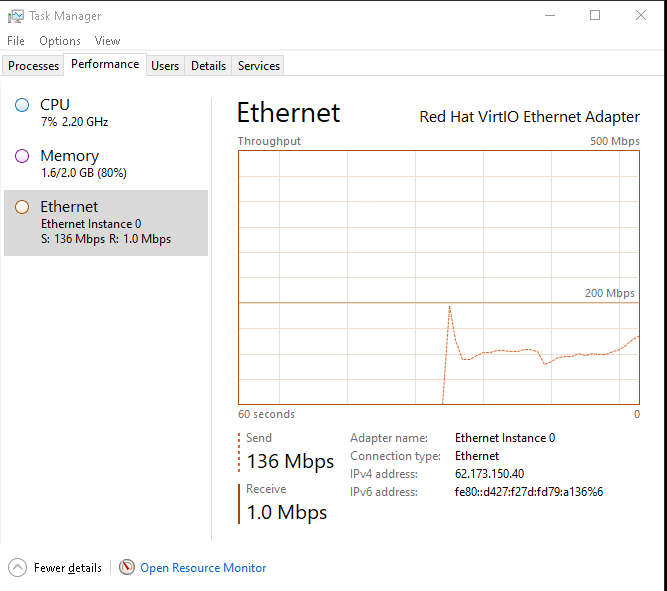This screenshot has height=591, width=667.
Task: Click the Receive 1.0 Mbps indicator
Action: 287,512
